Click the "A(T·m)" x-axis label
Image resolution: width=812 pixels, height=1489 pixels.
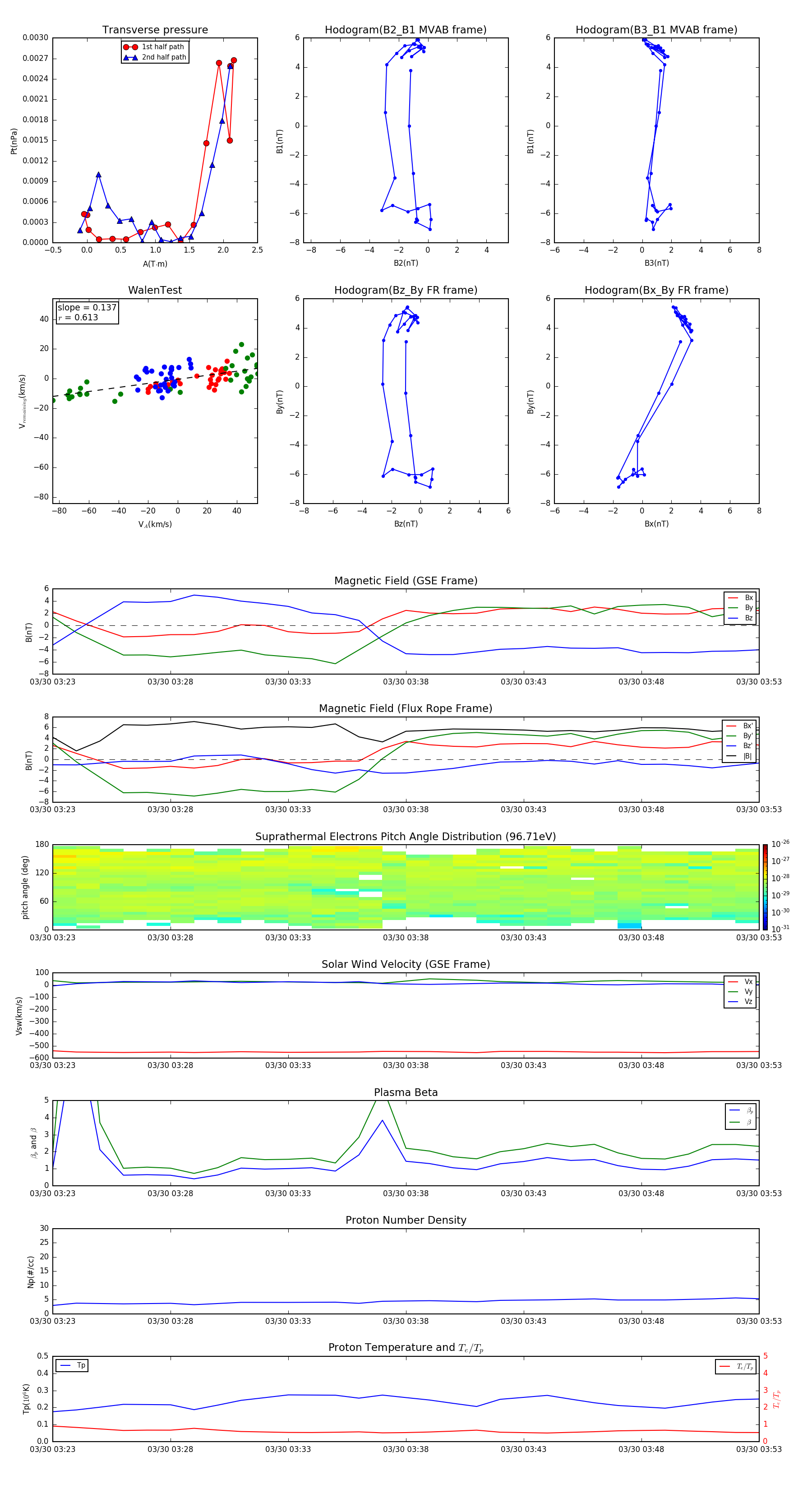coord(155,264)
